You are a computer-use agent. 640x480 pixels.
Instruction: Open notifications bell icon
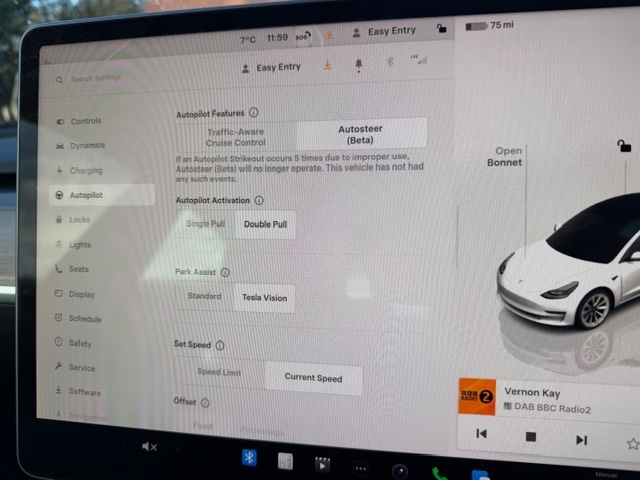(x=358, y=64)
